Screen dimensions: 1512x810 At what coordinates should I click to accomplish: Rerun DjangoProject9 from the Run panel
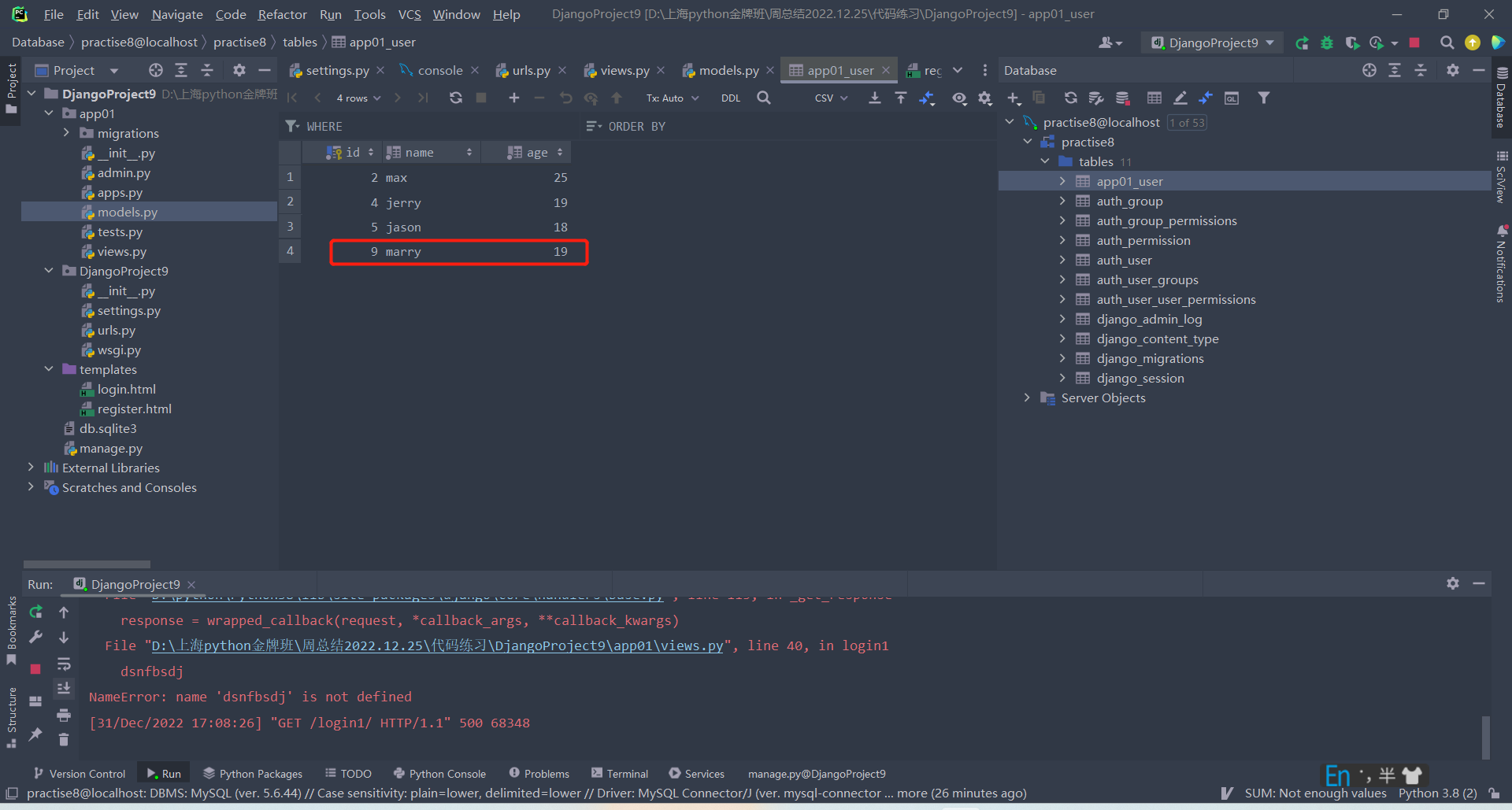pos(35,612)
